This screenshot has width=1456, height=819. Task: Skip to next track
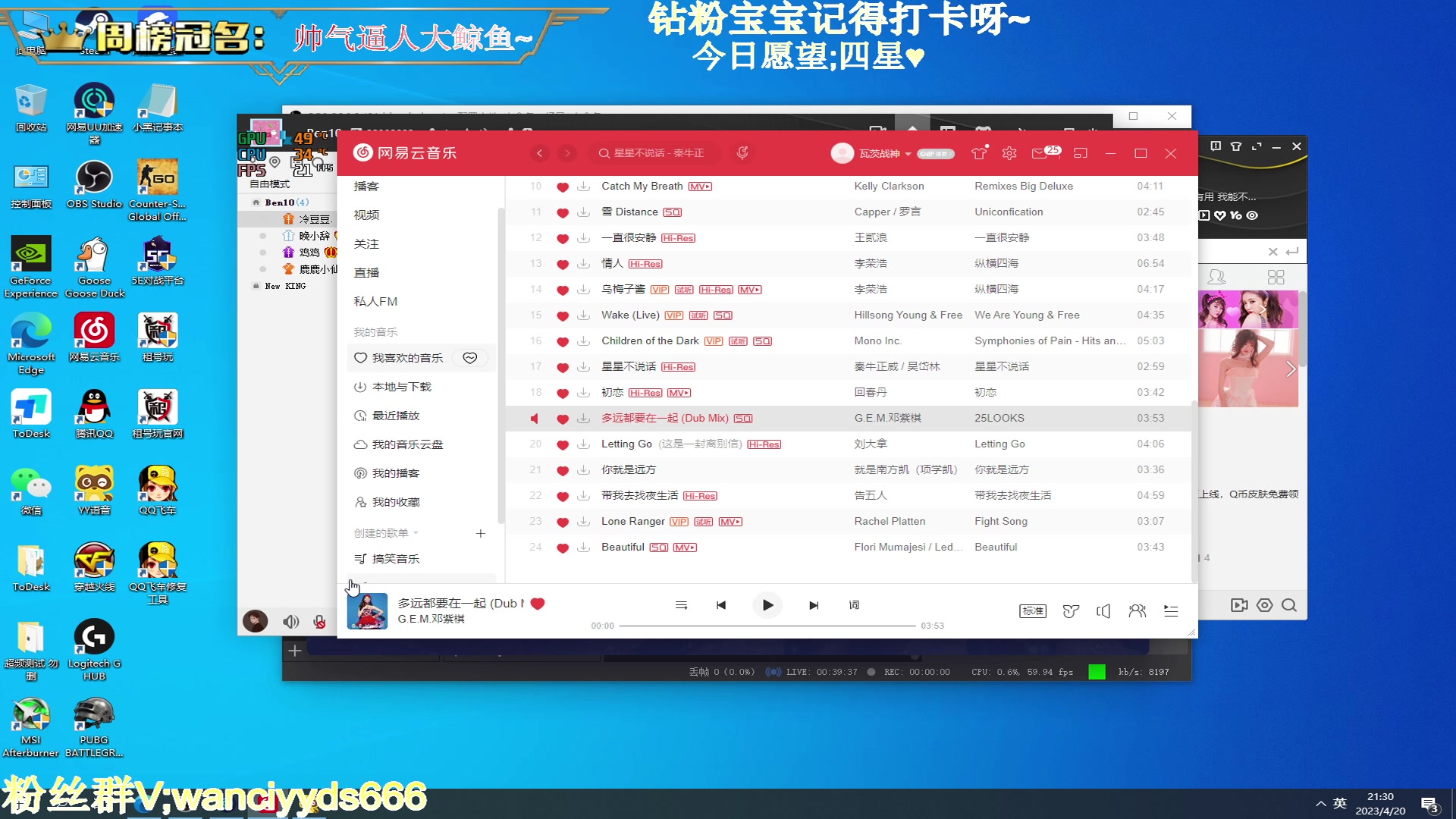(814, 605)
